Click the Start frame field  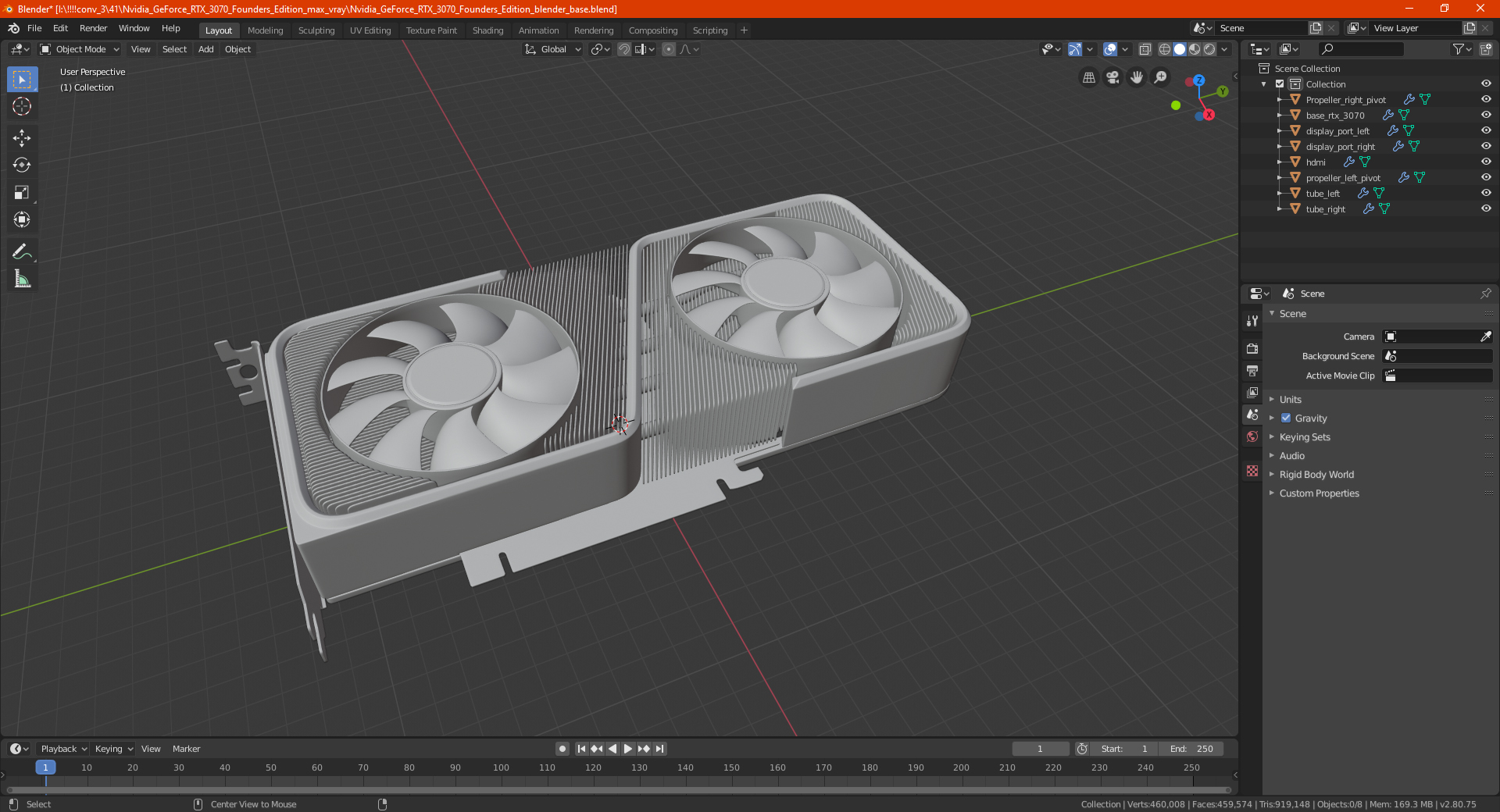click(x=1123, y=749)
